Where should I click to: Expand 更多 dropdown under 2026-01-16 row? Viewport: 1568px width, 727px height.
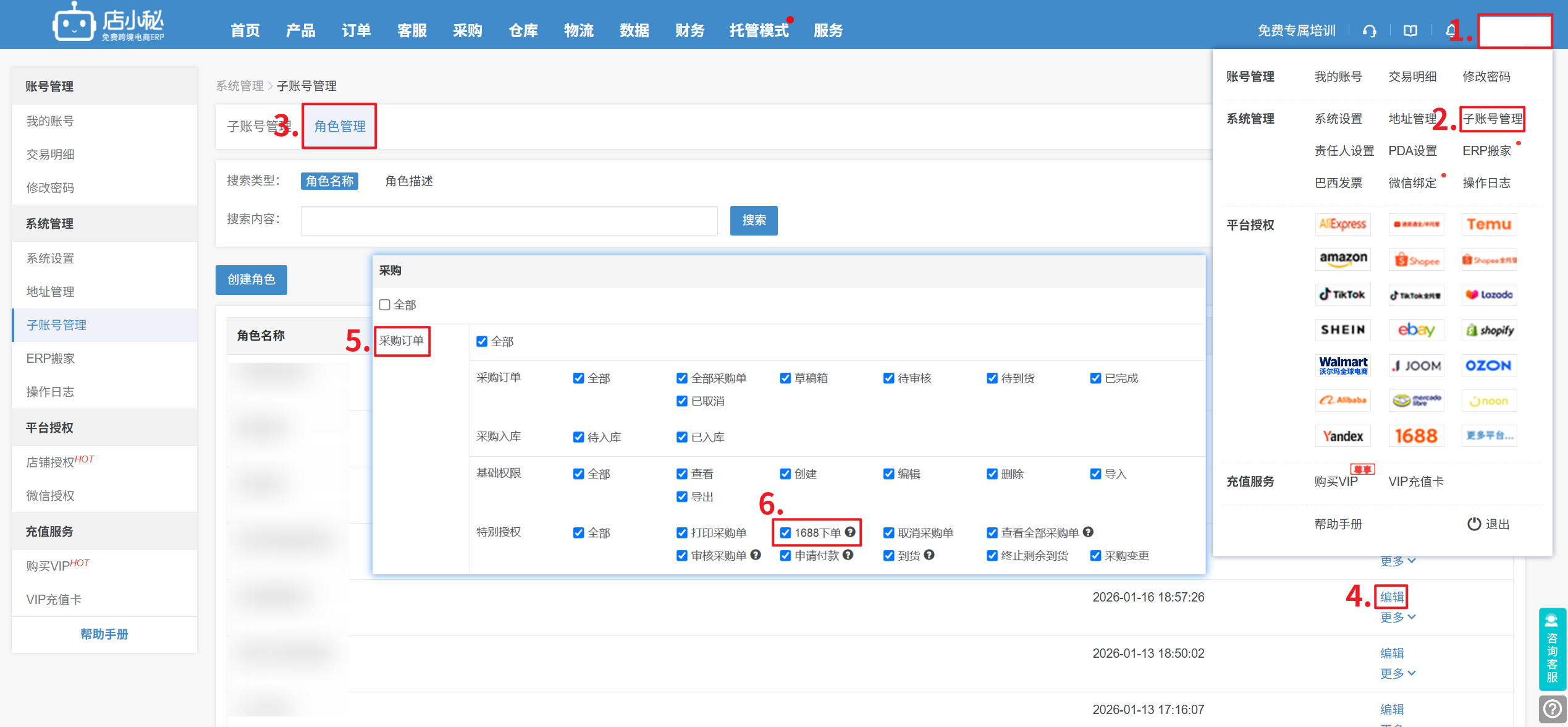[x=1397, y=617]
